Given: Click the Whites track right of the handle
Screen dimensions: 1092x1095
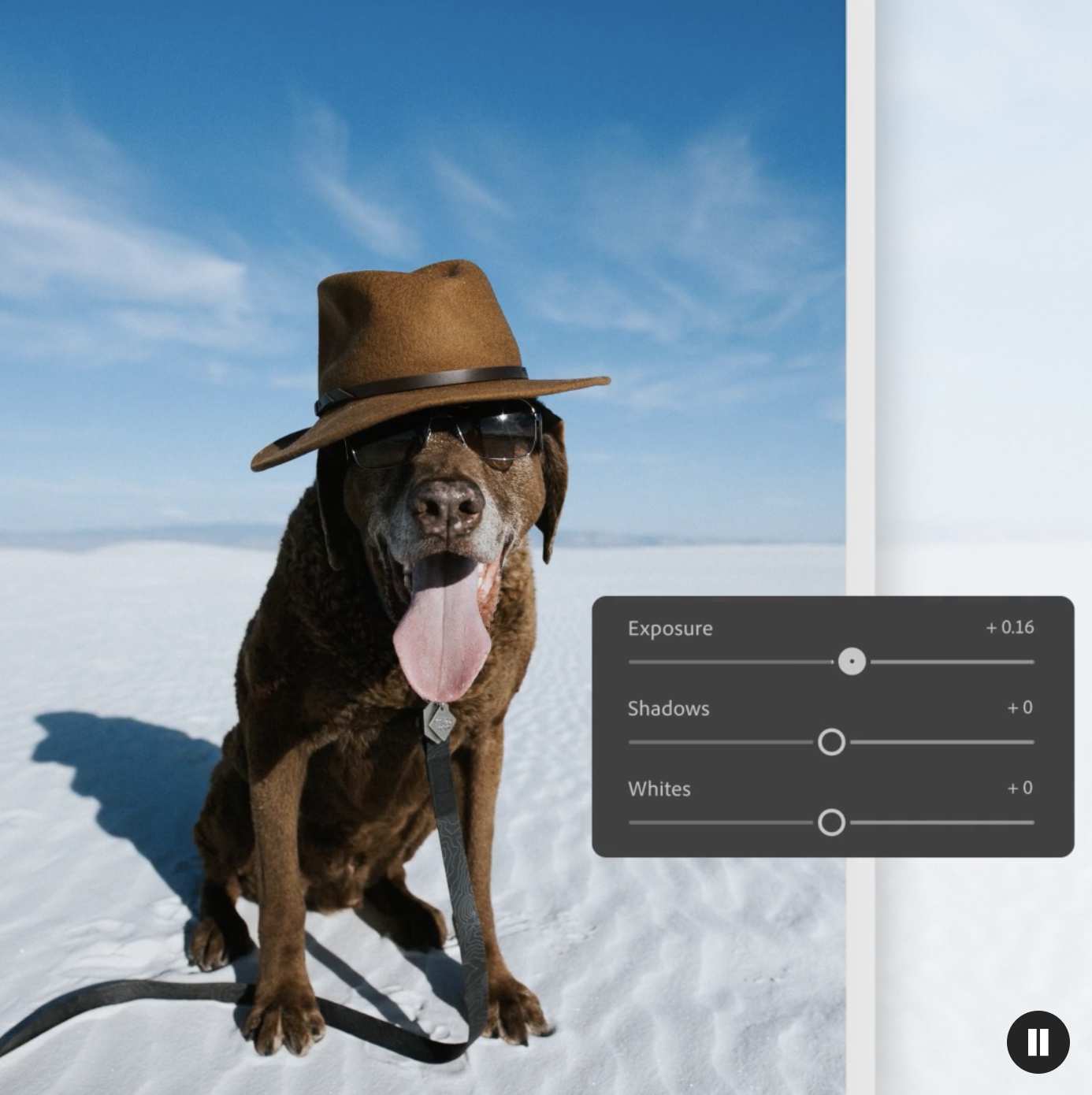Looking at the screenshot, I should (945, 822).
